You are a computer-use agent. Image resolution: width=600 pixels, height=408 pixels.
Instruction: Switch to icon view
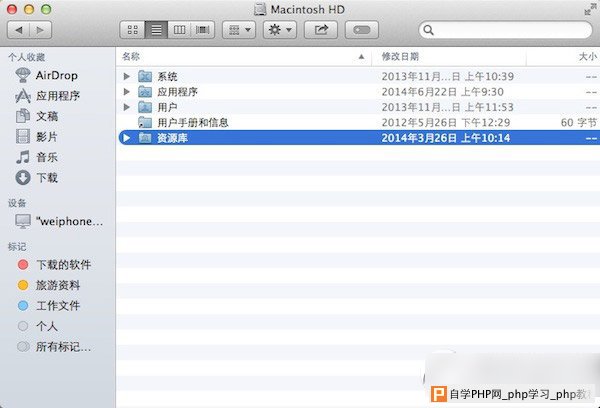click(132, 30)
